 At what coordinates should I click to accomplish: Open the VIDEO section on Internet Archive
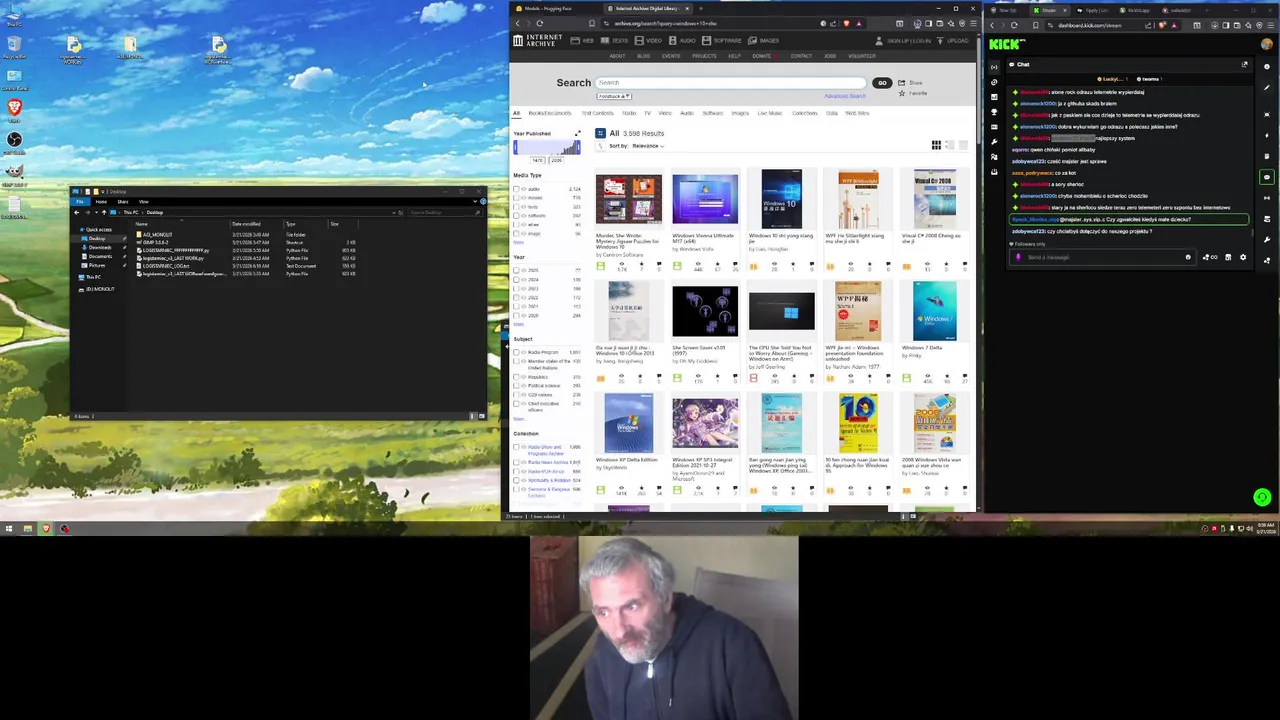(648, 41)
